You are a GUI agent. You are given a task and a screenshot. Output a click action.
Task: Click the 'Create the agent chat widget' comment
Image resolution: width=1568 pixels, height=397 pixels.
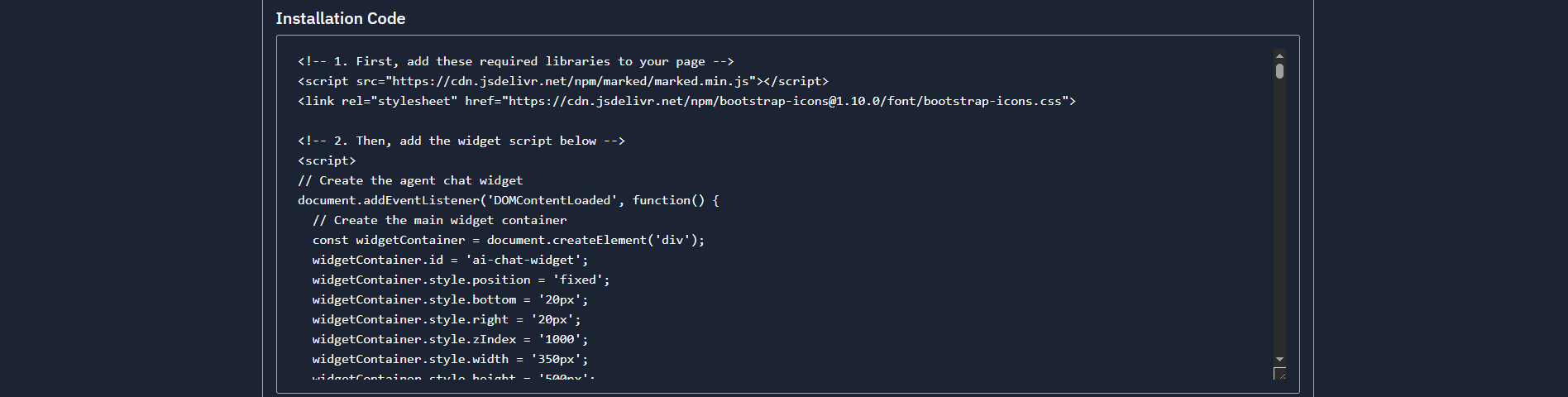(x=410, y=180)
